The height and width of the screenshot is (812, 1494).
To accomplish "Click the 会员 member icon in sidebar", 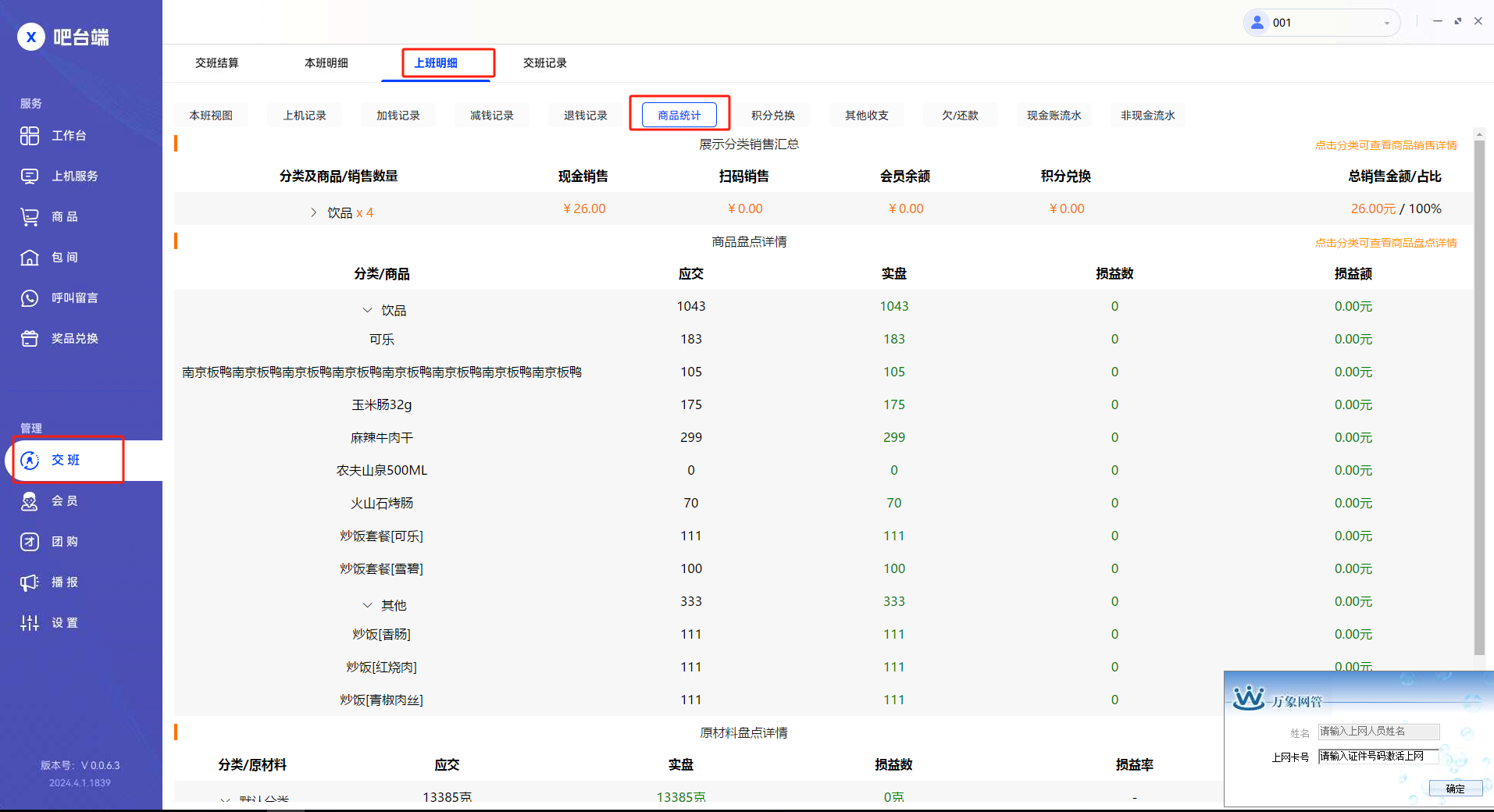I will pos(30,501).
